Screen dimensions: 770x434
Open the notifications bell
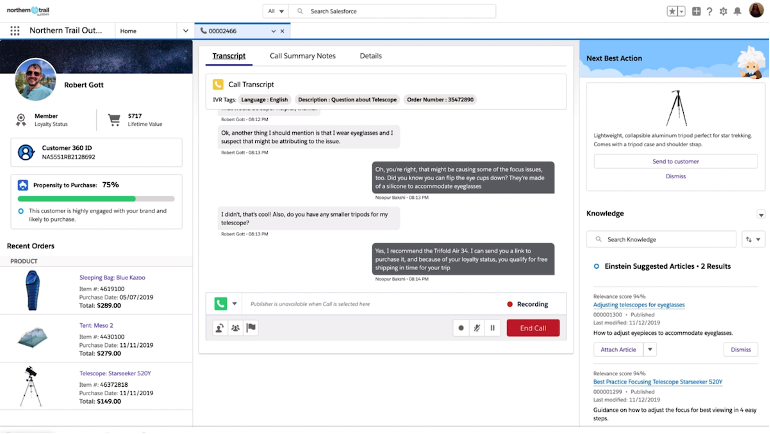[739, 11]
